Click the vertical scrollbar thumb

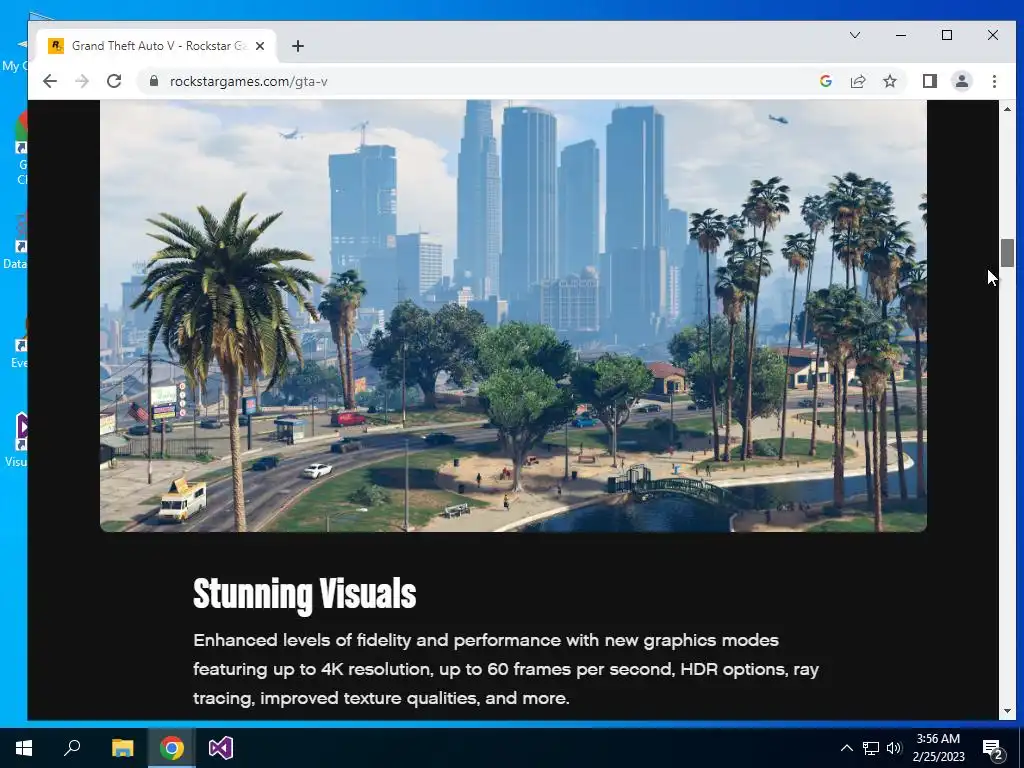tap(1007, 253)
